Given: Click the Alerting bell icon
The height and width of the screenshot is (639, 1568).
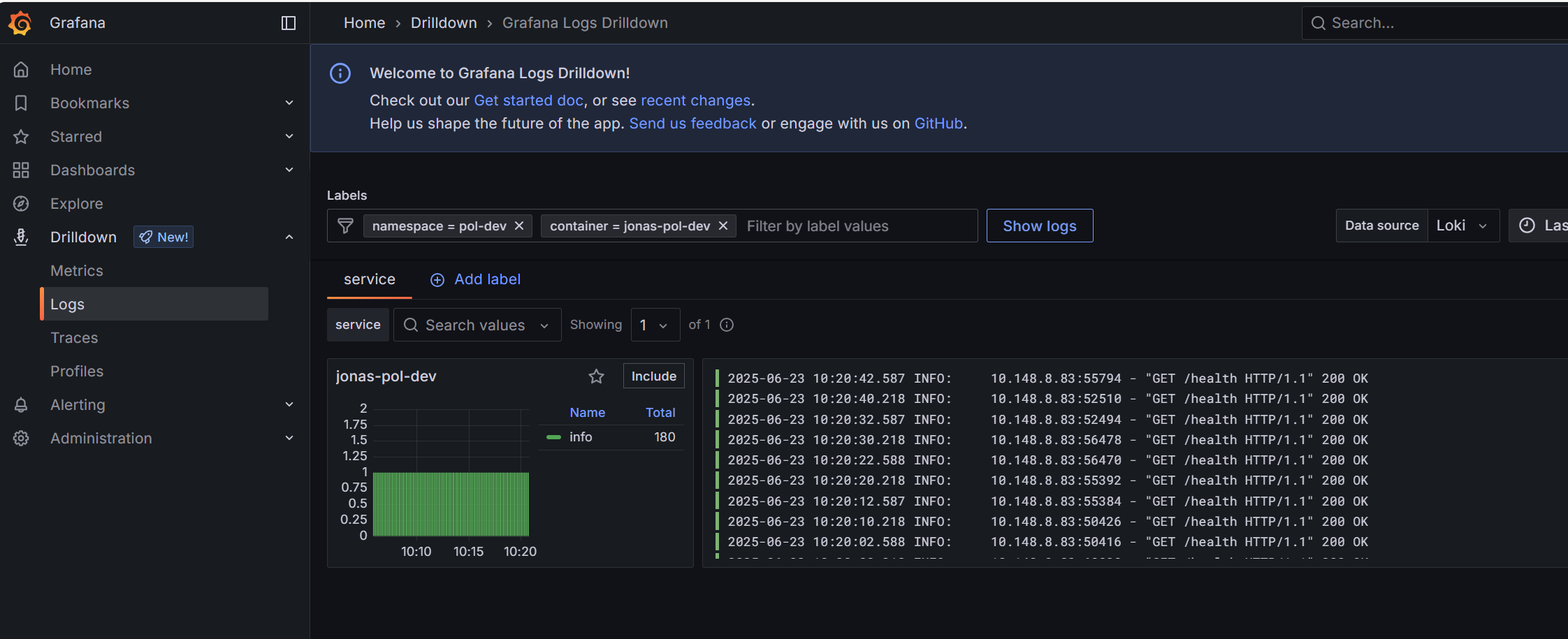Looking at the screenshot, I should (21, 405).
